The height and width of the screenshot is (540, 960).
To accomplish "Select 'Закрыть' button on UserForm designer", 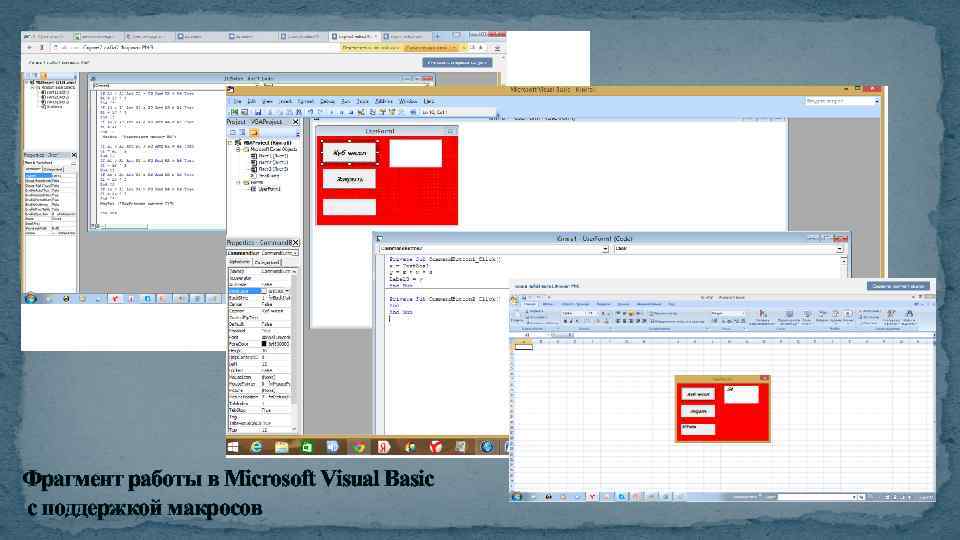I will pos(349,179).
